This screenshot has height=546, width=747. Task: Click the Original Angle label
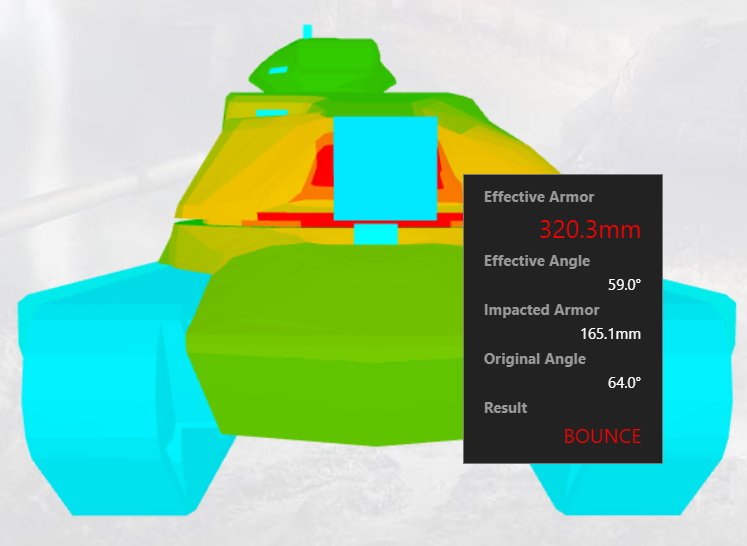coord(535,359)
